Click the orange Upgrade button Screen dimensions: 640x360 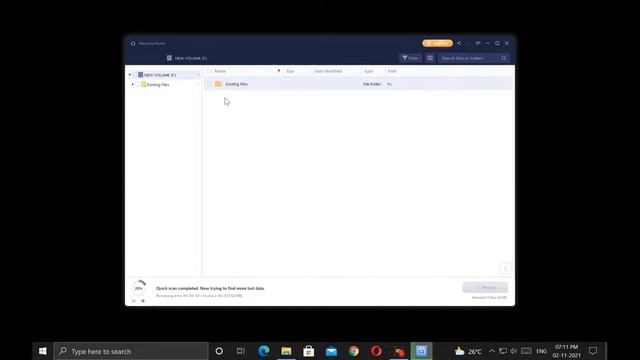(x=437, y=43)
